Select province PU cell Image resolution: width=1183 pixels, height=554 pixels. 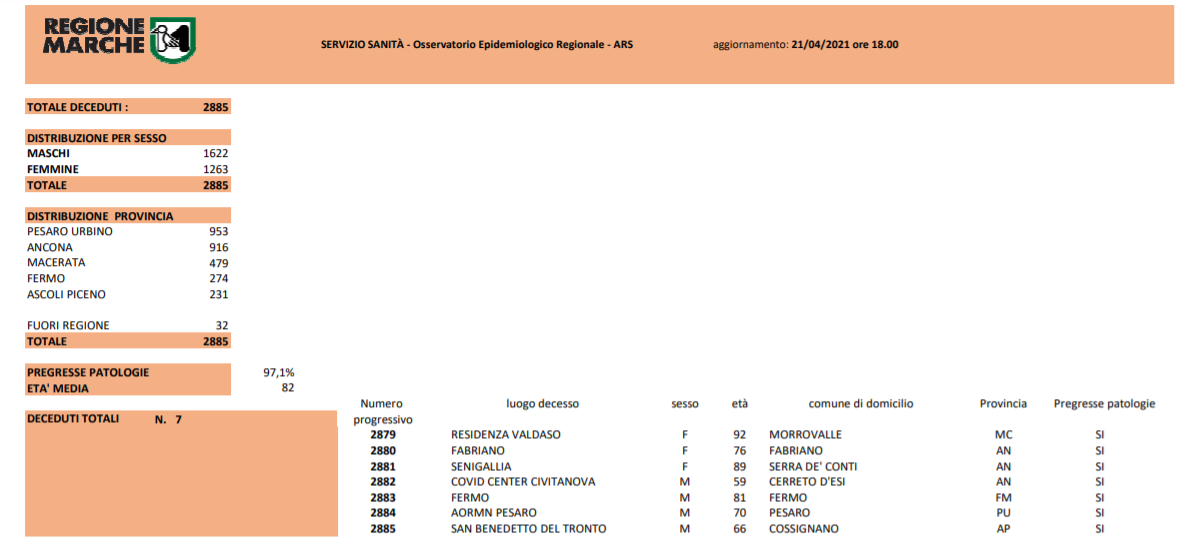tap(1003, 512)
